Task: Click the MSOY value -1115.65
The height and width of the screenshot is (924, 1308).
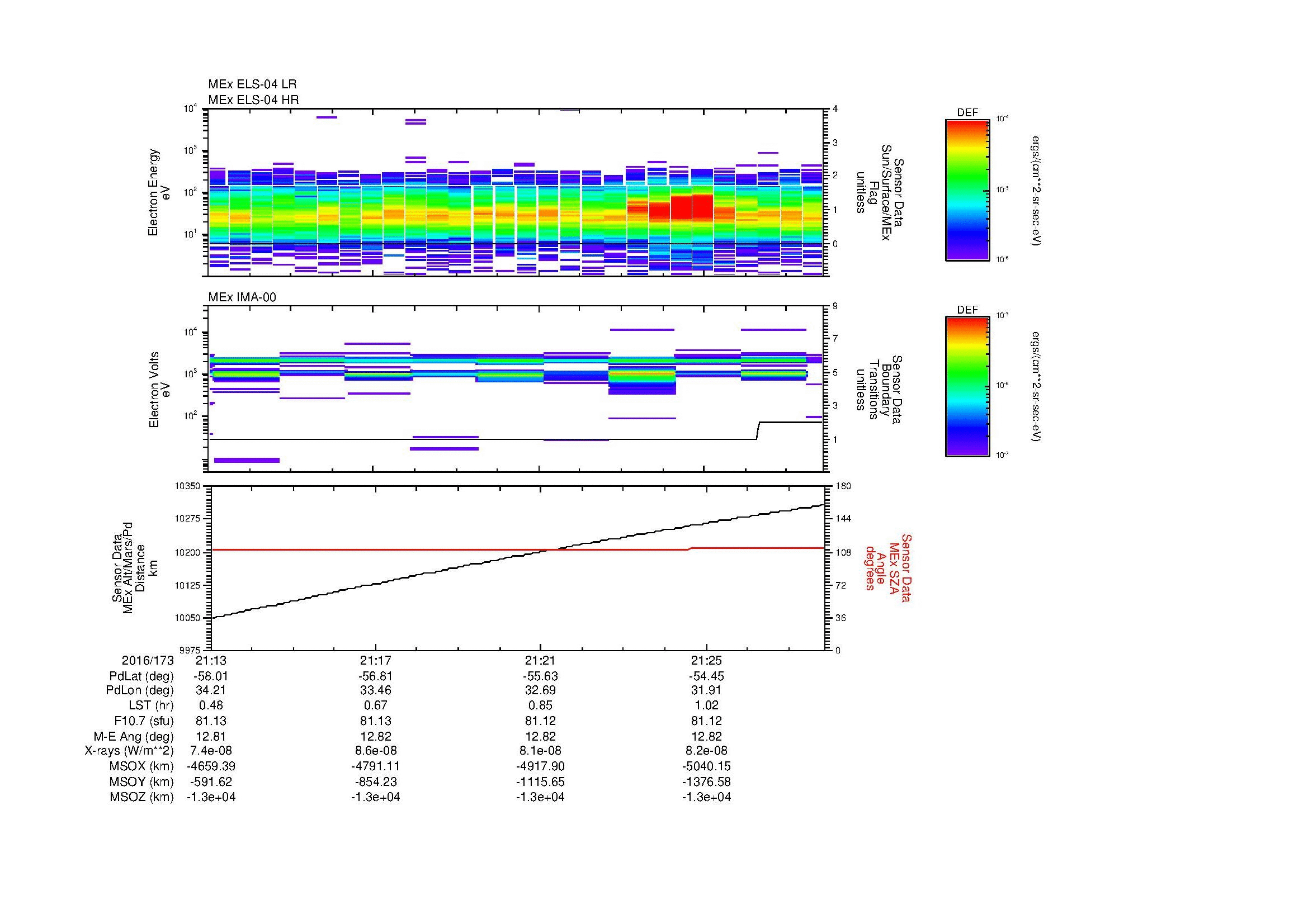Action: tap(540, 781)
